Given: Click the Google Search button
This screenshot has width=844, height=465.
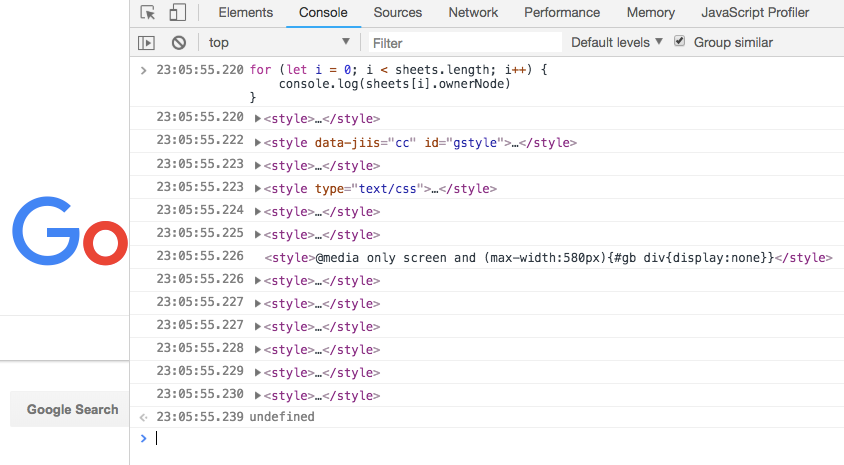Looking at the screenshot, I should pyautogui.click(x=72, y=409).
